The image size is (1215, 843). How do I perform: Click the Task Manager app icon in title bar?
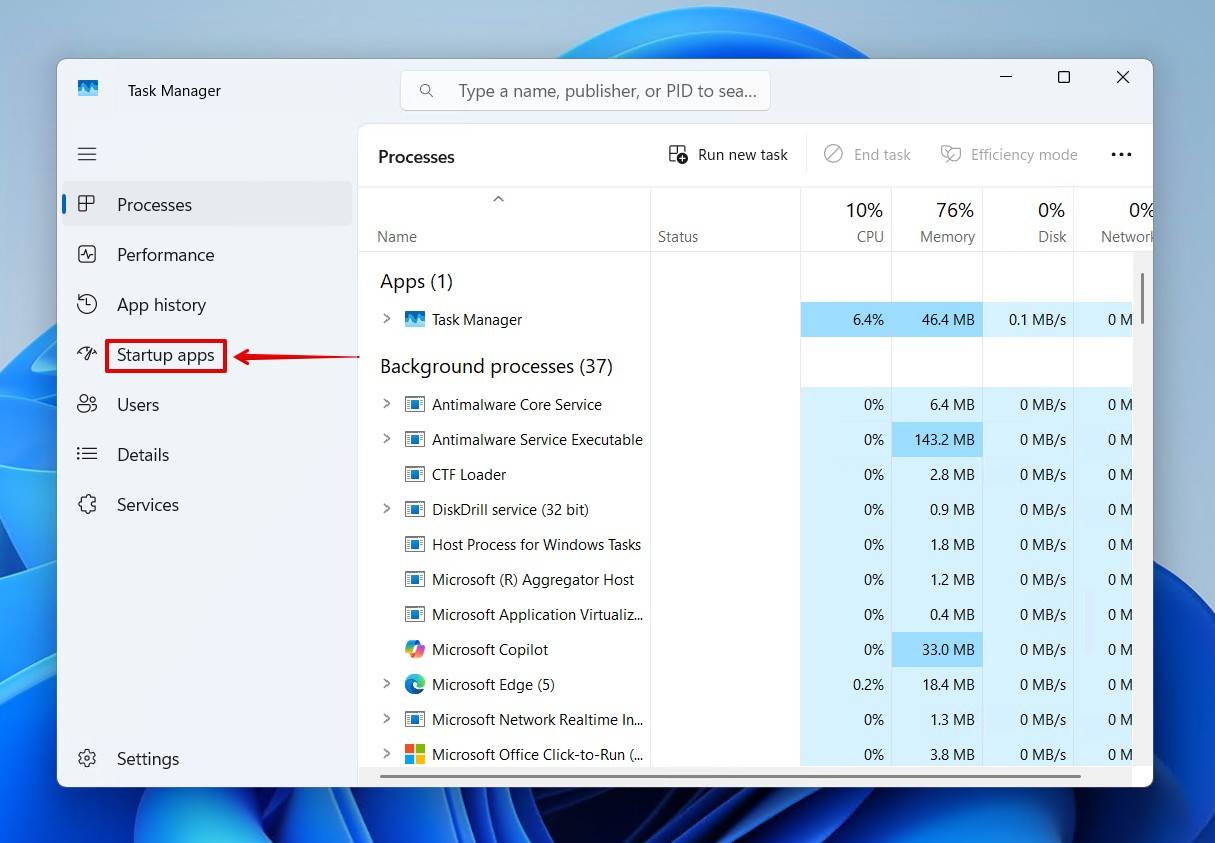pyautogui.click(x=88, y=89)
